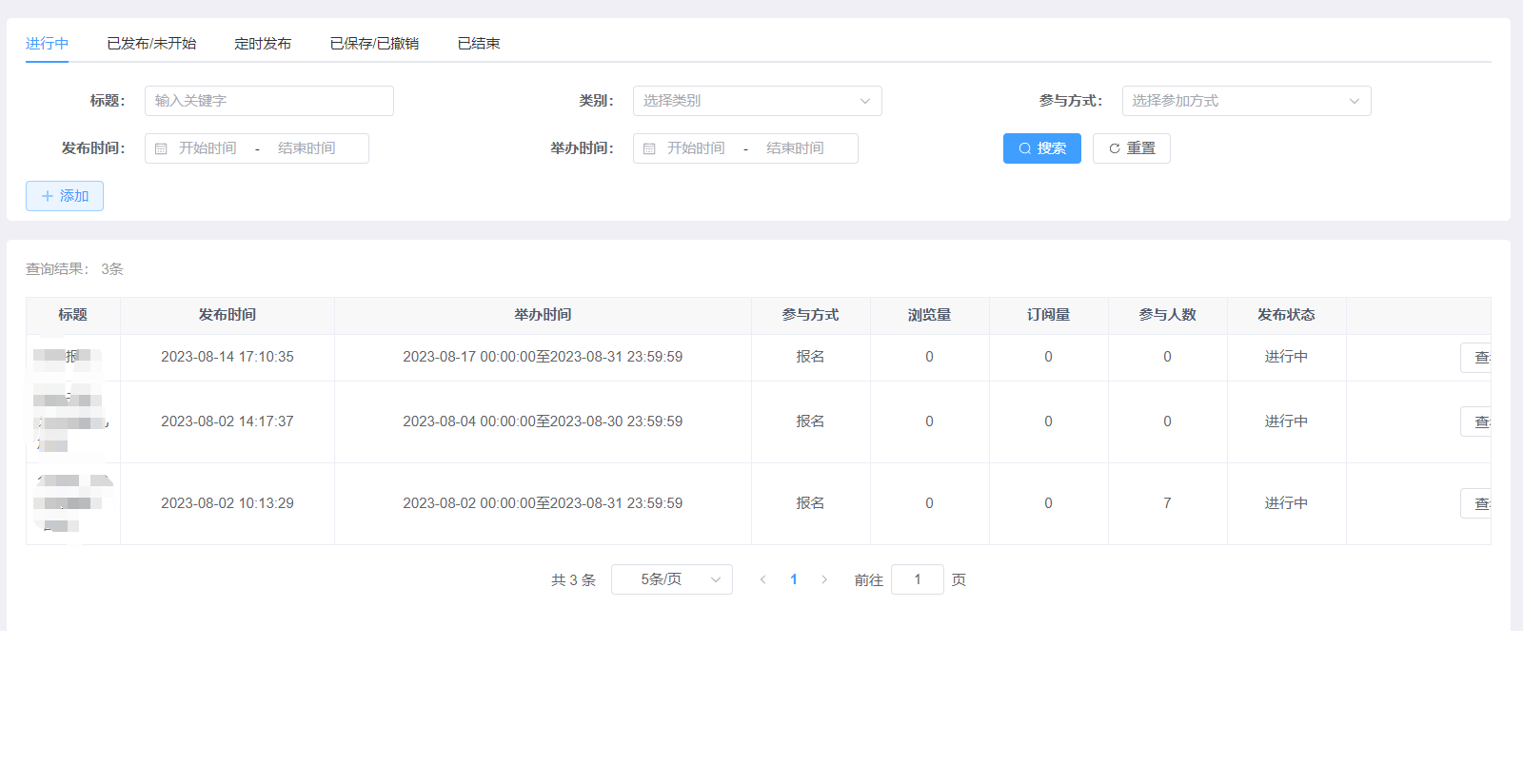Set 举办时间 start date field
This screenshot has width=1523, height=784.
(x=696, y=148)
